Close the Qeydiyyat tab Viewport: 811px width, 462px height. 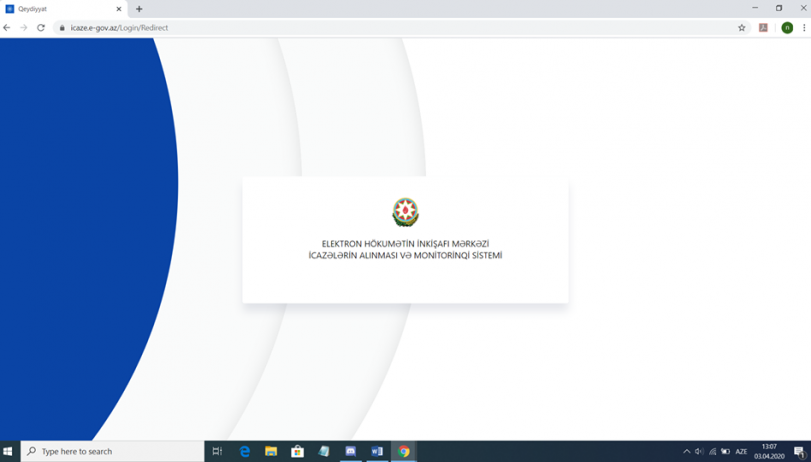(118, 9)
